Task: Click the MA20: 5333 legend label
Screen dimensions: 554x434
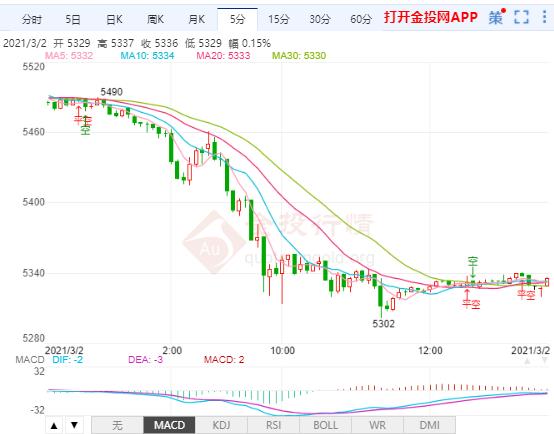Action: click(x=223, y=55)
